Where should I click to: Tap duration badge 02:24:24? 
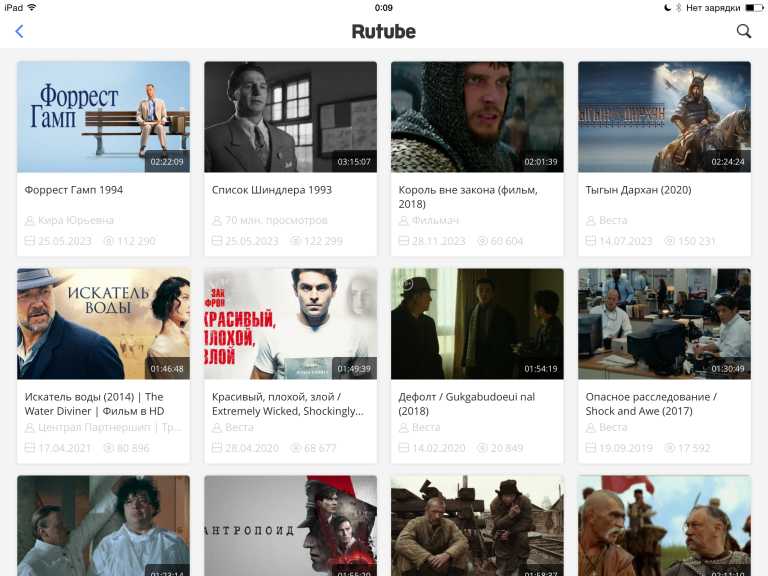click(x=728, y=162)
